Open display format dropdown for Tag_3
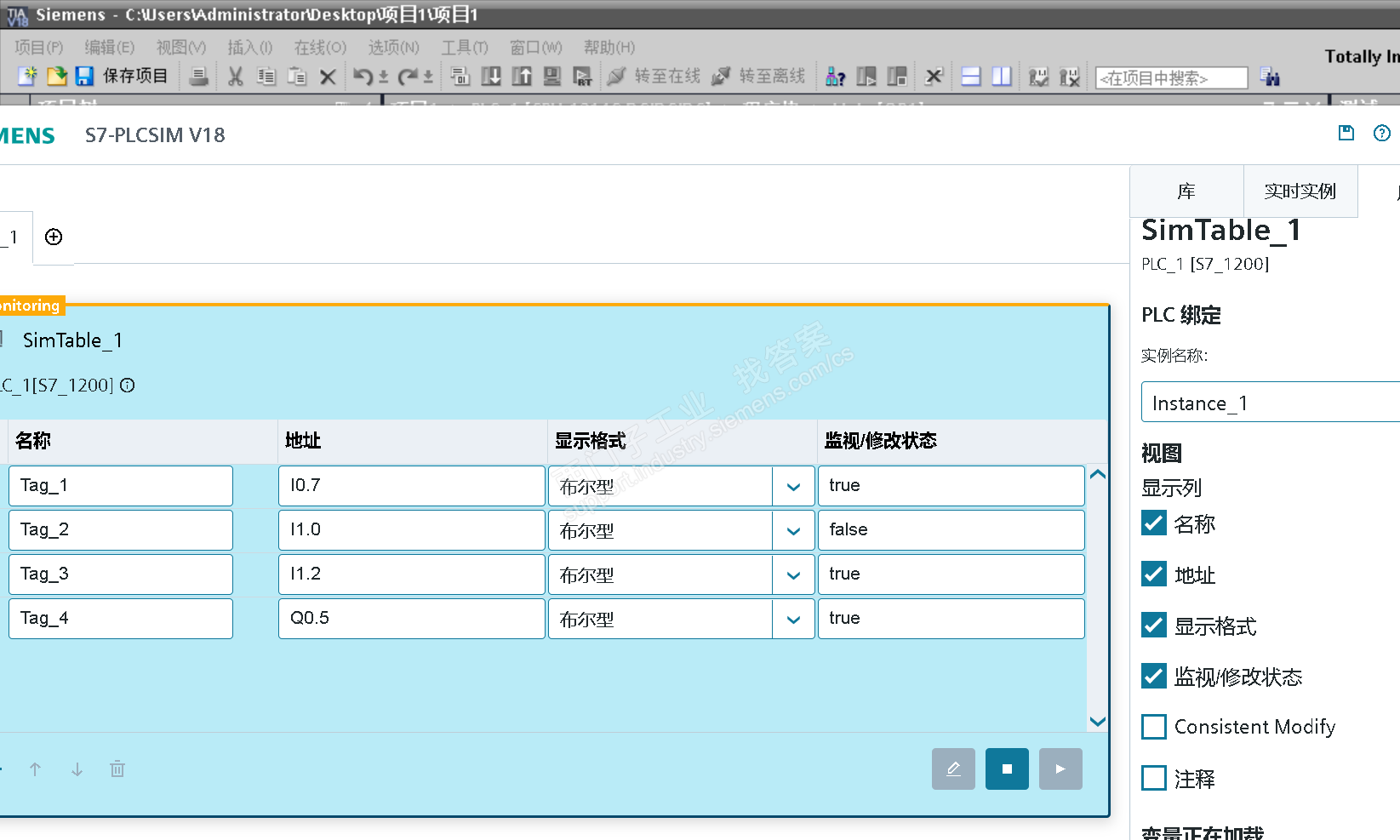The image size is (1400, 840). pos(793,574)
